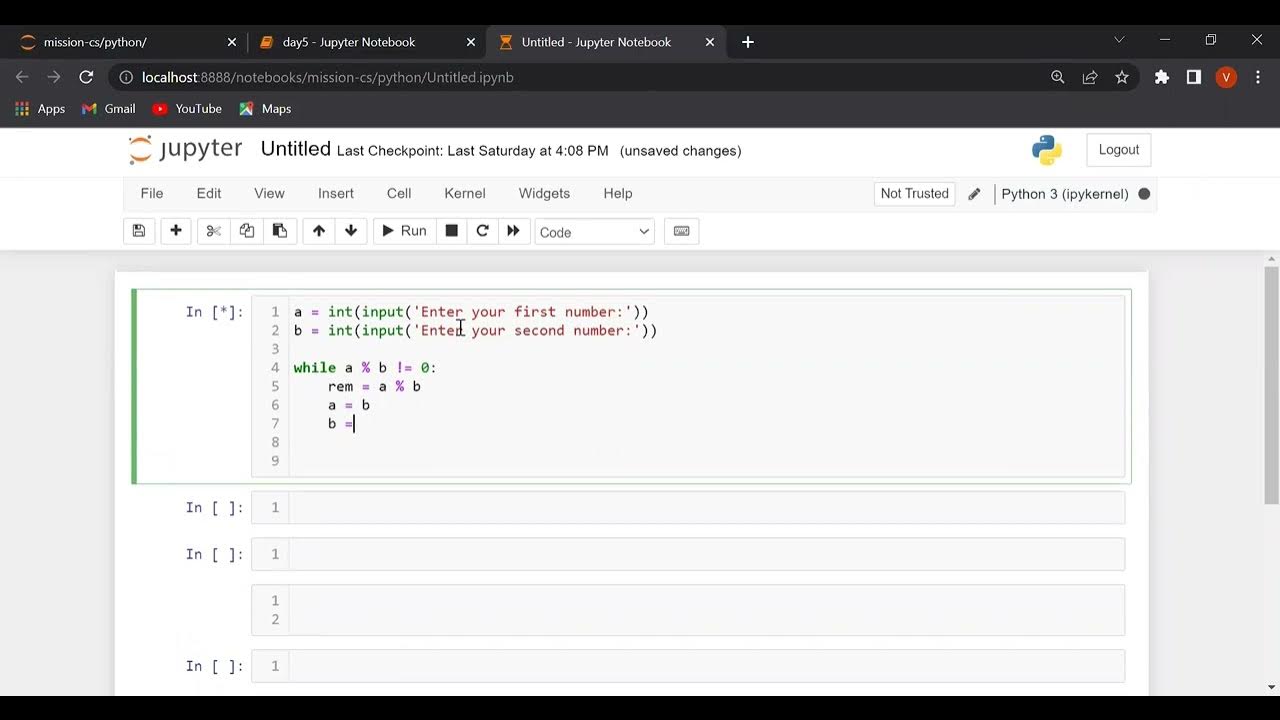Open the File menu
The width and height of the screenshot is (1280, 720).
click(152, 193)
